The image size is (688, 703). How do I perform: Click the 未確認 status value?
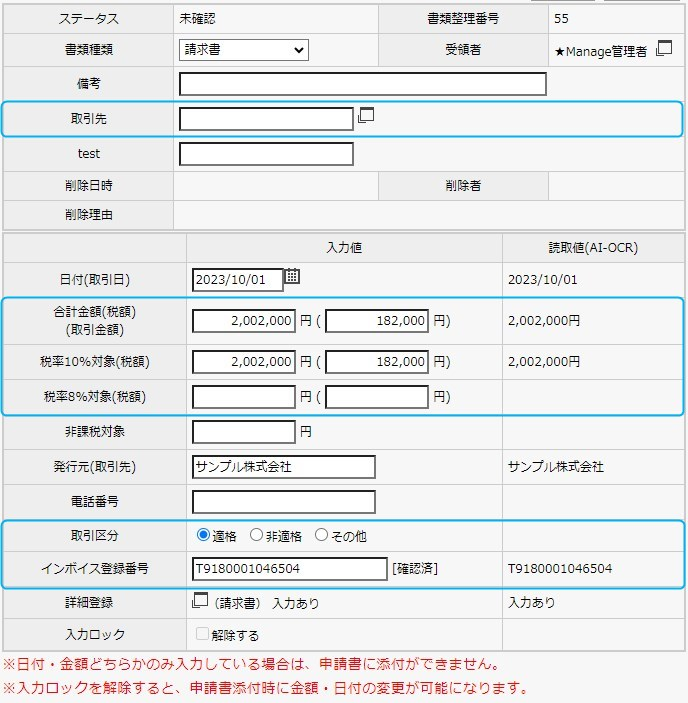pyautogui.click(x=197, y=18)
